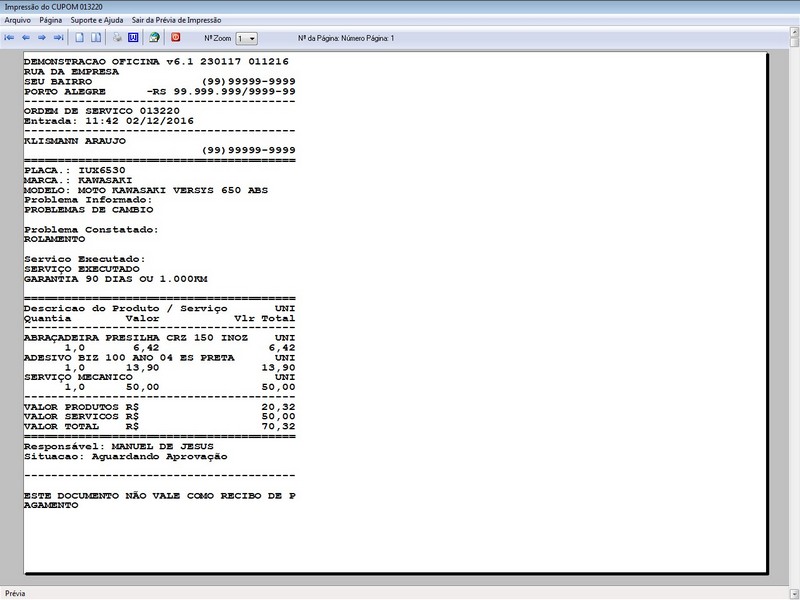This screenshot has width=800, height=600.
Task: Click the 'PROBLEMAS DE CAMBIO' text
Action: [x=88, y=210]
